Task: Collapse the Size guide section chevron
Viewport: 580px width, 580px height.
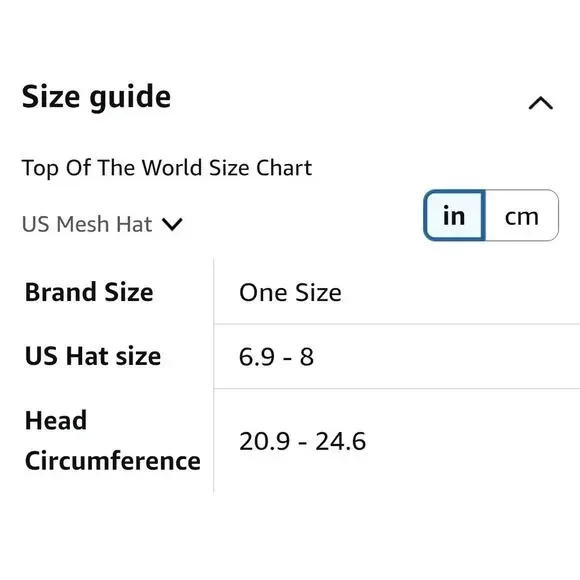Action: 540,103
